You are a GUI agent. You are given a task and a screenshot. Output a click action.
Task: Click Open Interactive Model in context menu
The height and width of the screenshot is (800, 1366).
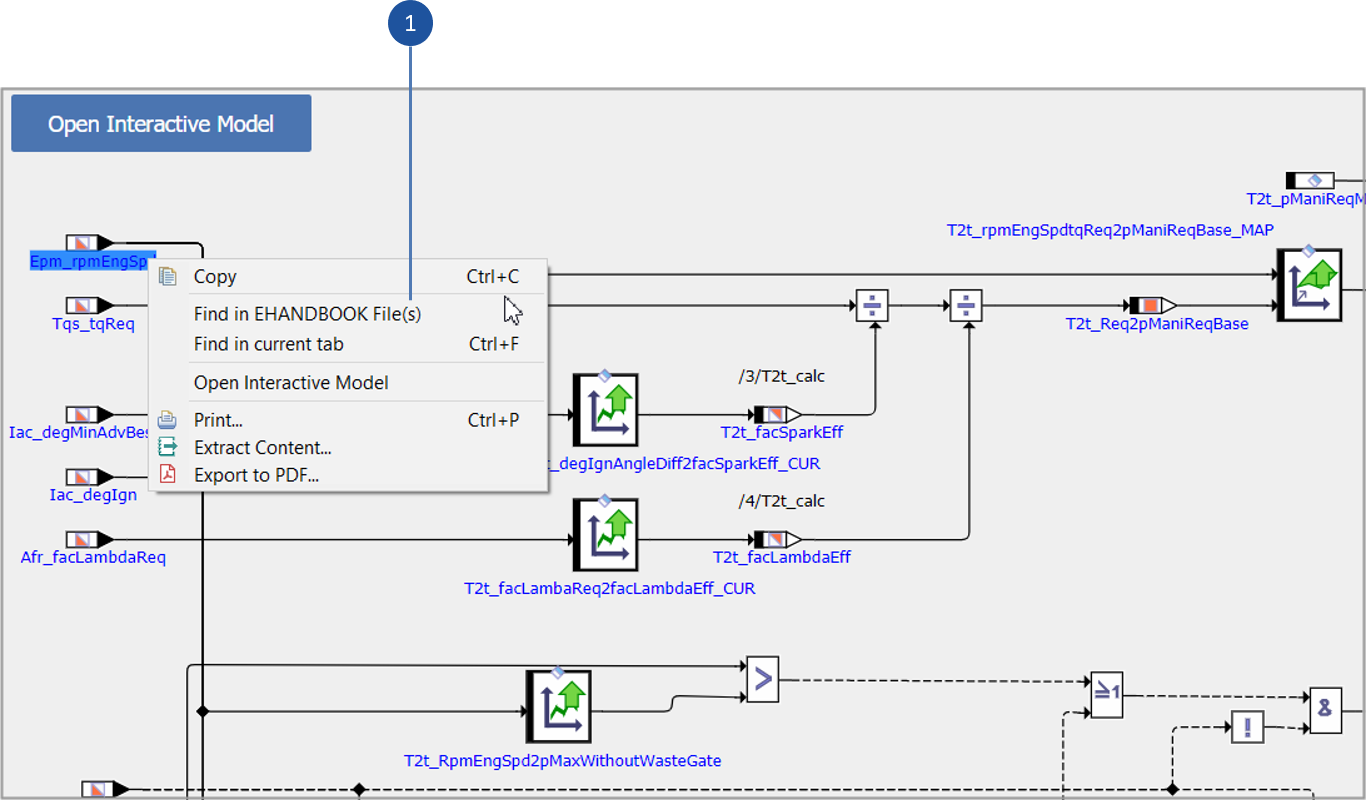[x=291, y=383]
